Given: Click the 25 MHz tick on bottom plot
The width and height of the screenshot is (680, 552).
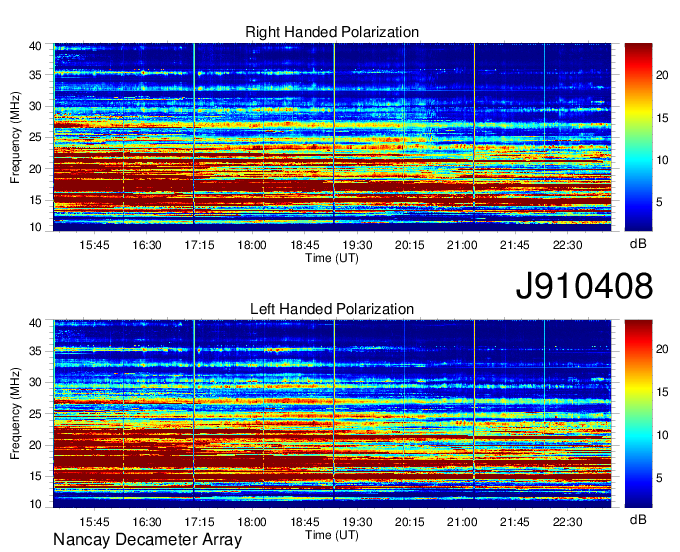Looking at the screenshot, I should 35,414.
